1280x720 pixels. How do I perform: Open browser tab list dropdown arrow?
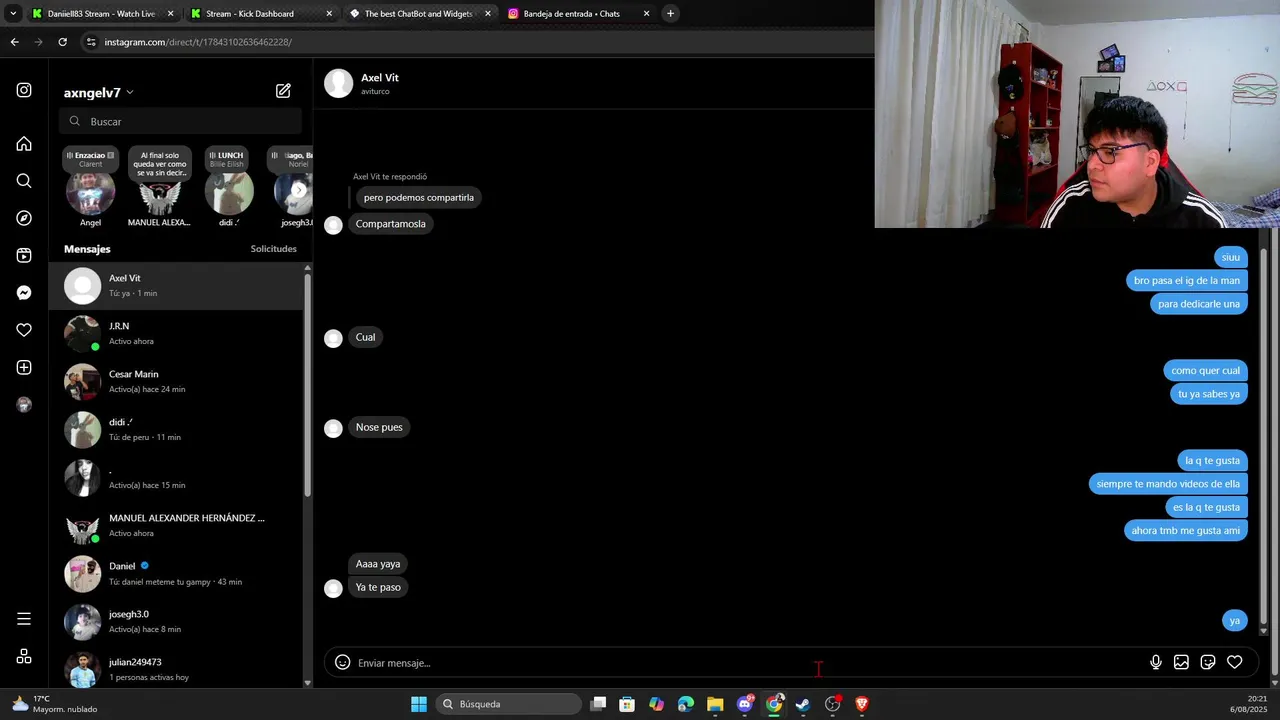[x=13, y=14]
